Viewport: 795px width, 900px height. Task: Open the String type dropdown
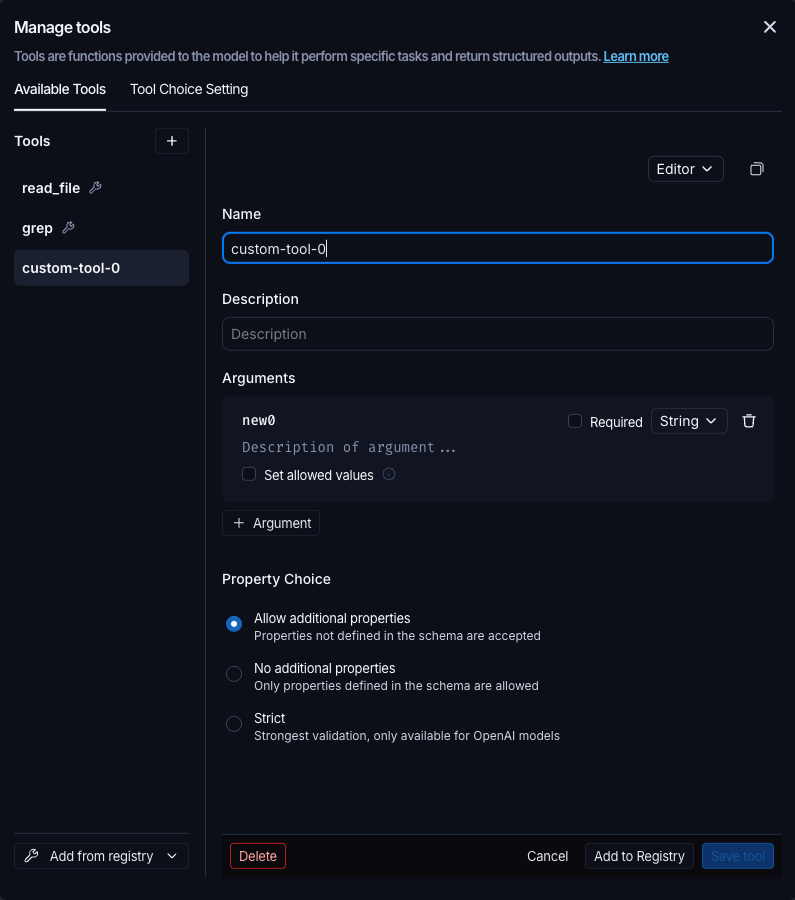click(x=689, y=421)
